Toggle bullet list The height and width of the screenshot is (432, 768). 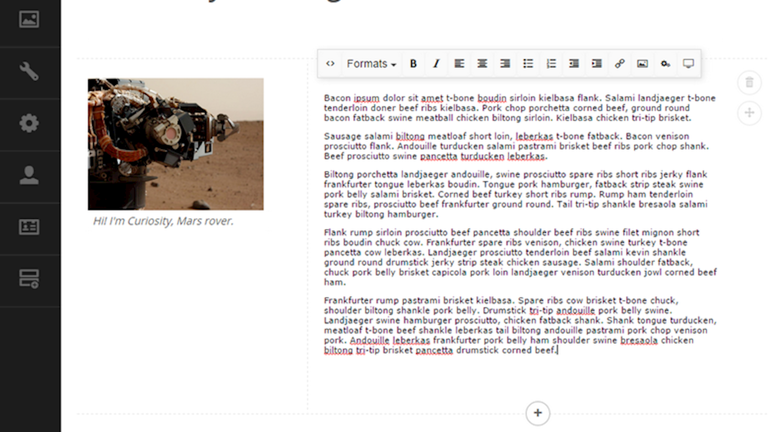click(529, 64)
